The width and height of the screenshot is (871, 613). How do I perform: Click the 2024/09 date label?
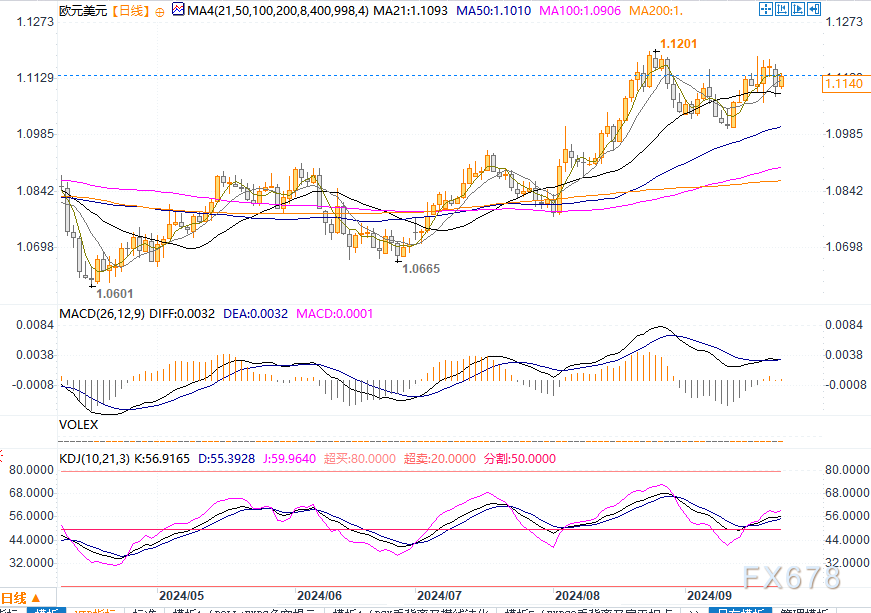pos(709,596)
